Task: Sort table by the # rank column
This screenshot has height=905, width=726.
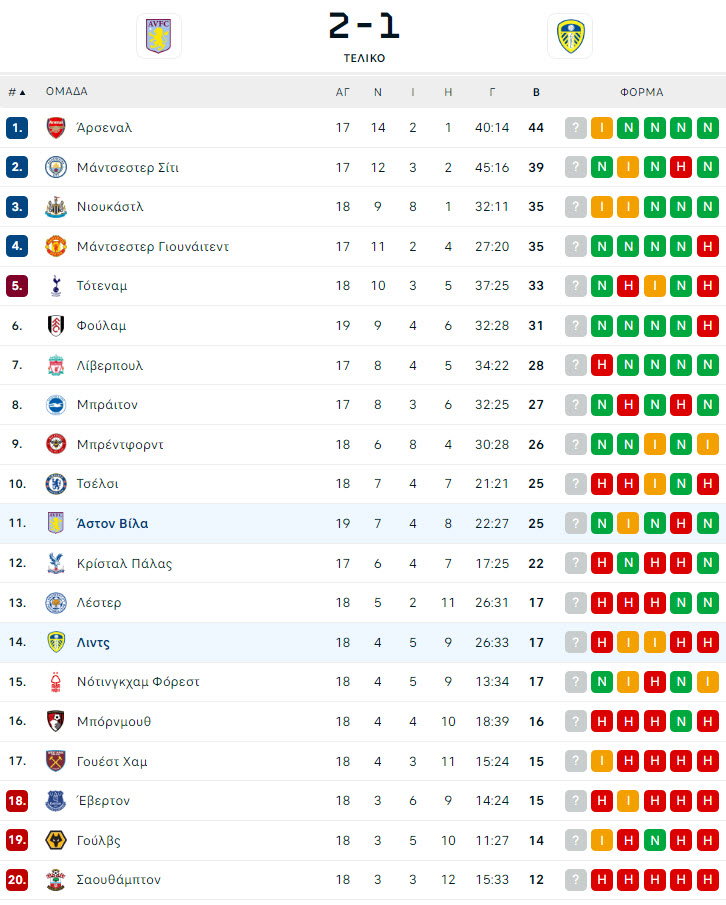Action: pos(17,92)
